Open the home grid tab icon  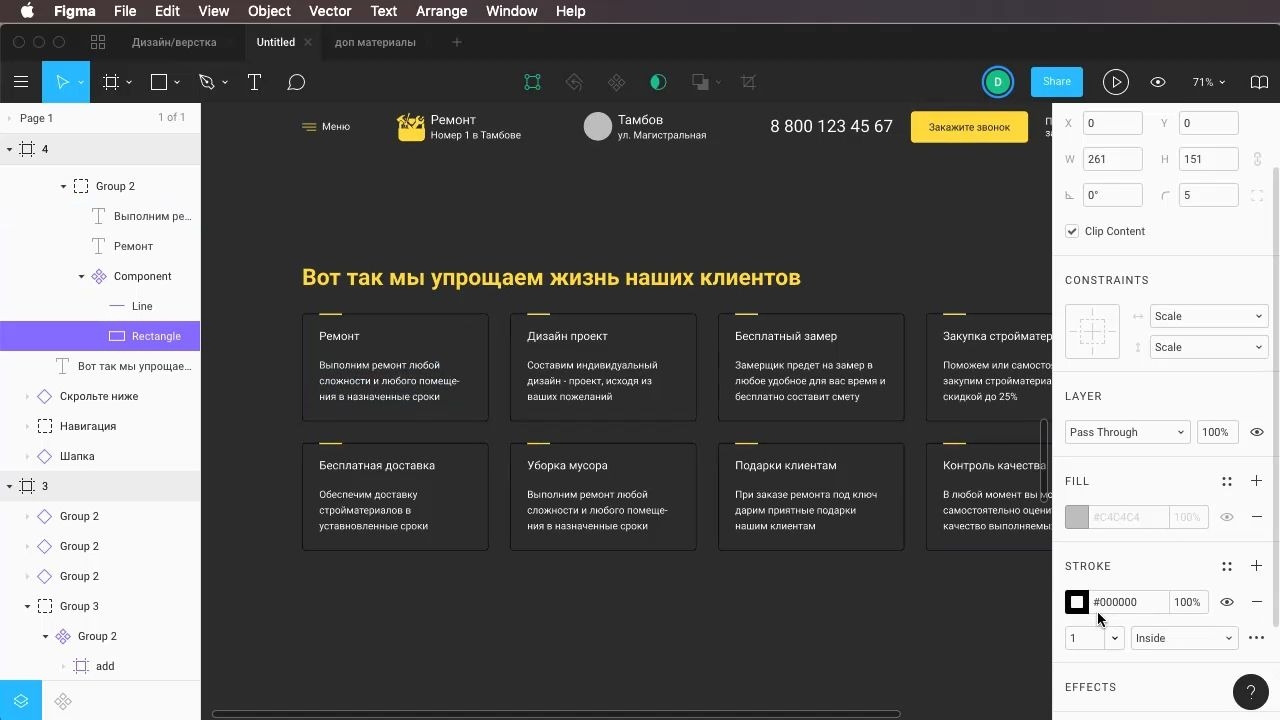click(x=98, y=42)
